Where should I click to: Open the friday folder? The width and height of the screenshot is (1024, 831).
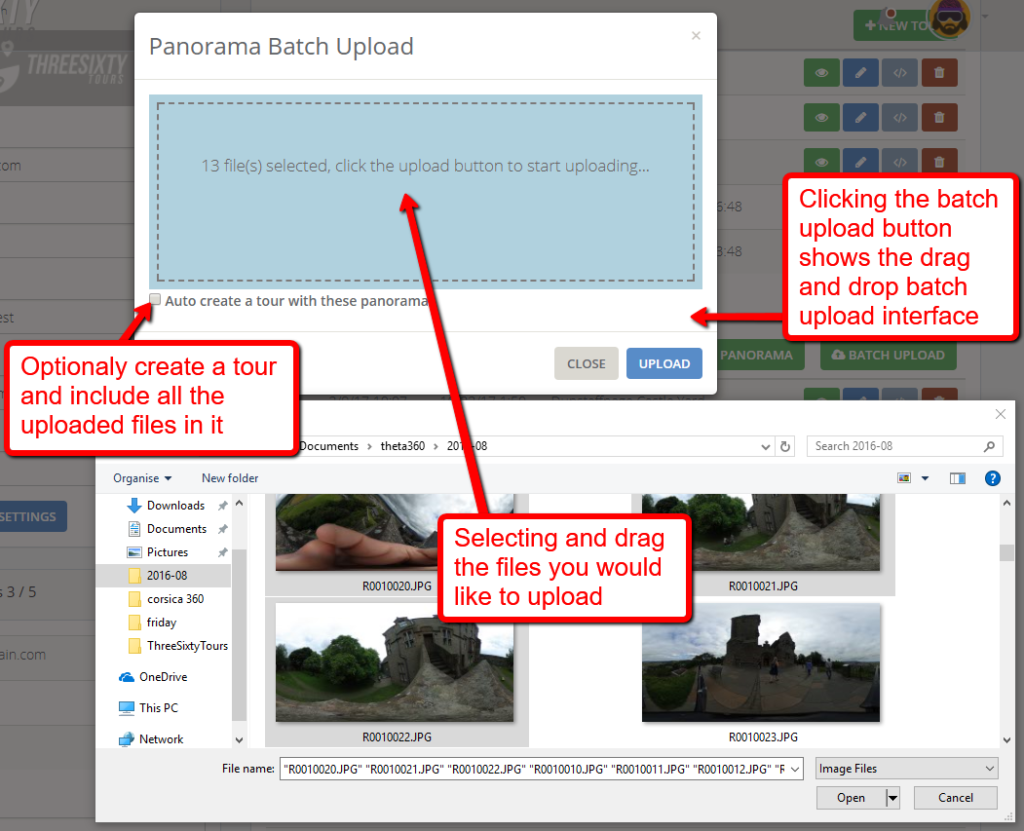(161, 623)
